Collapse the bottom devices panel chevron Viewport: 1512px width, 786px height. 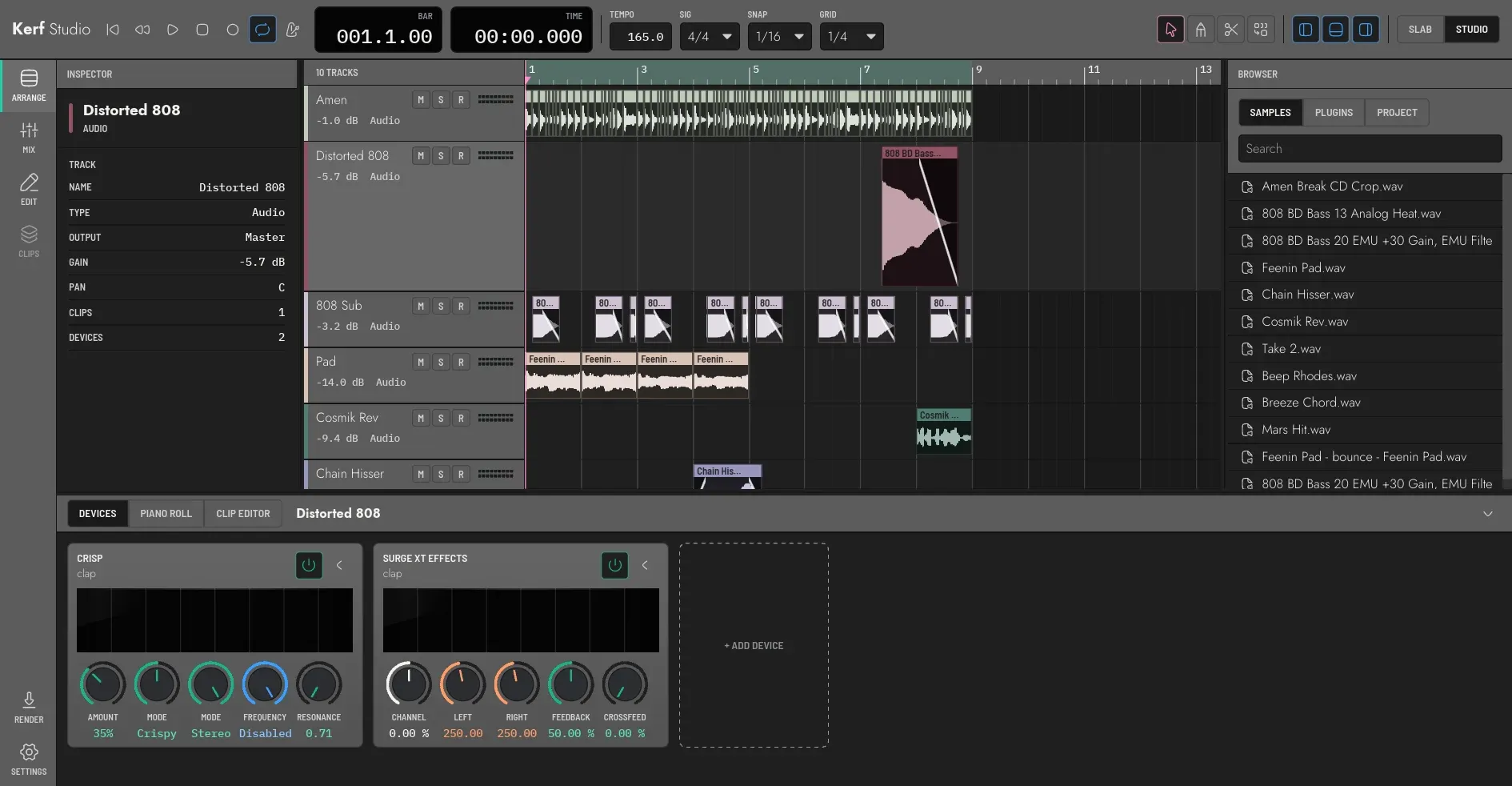click(1488, 514)
